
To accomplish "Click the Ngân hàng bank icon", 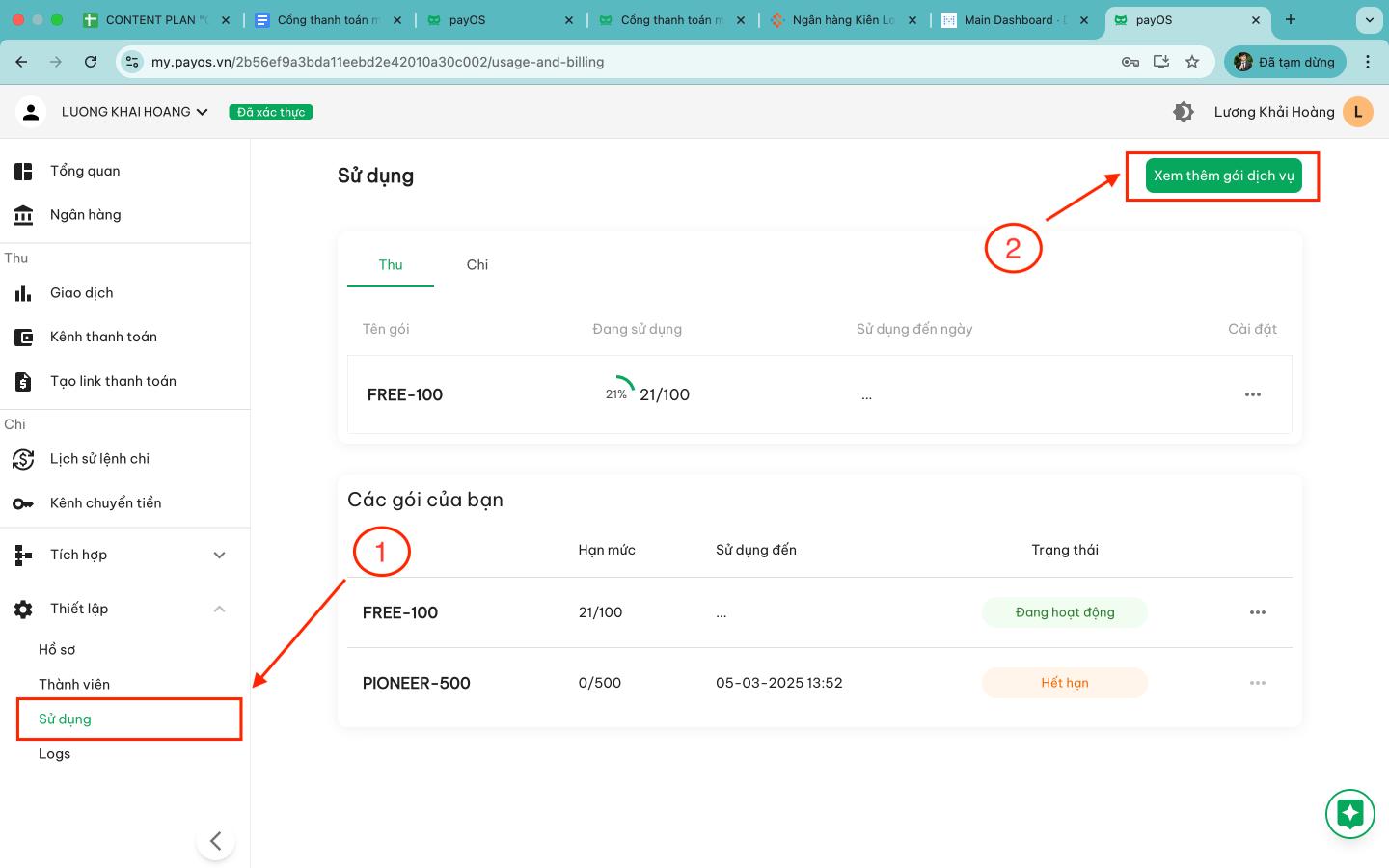I will 23,215.
